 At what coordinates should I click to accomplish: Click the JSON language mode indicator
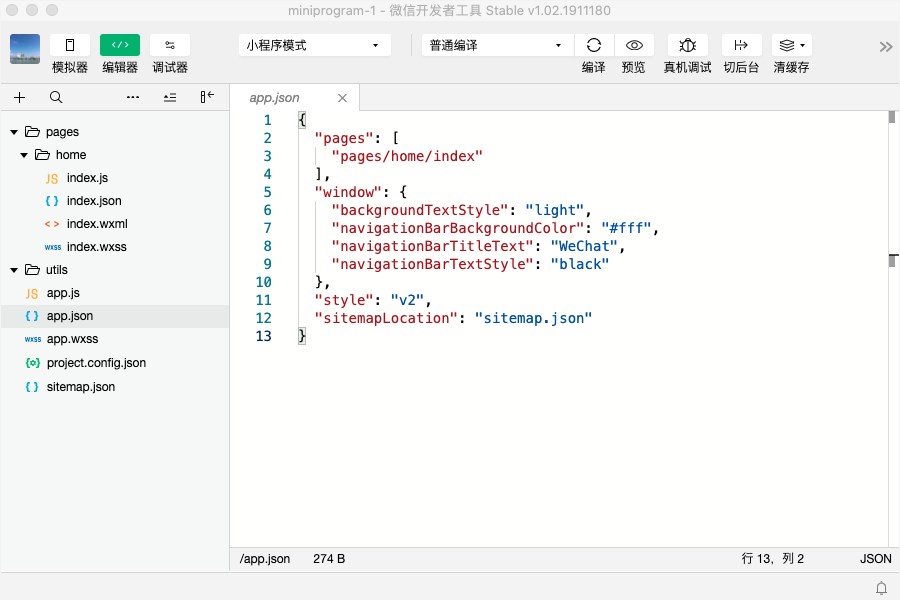pos(875,559)
